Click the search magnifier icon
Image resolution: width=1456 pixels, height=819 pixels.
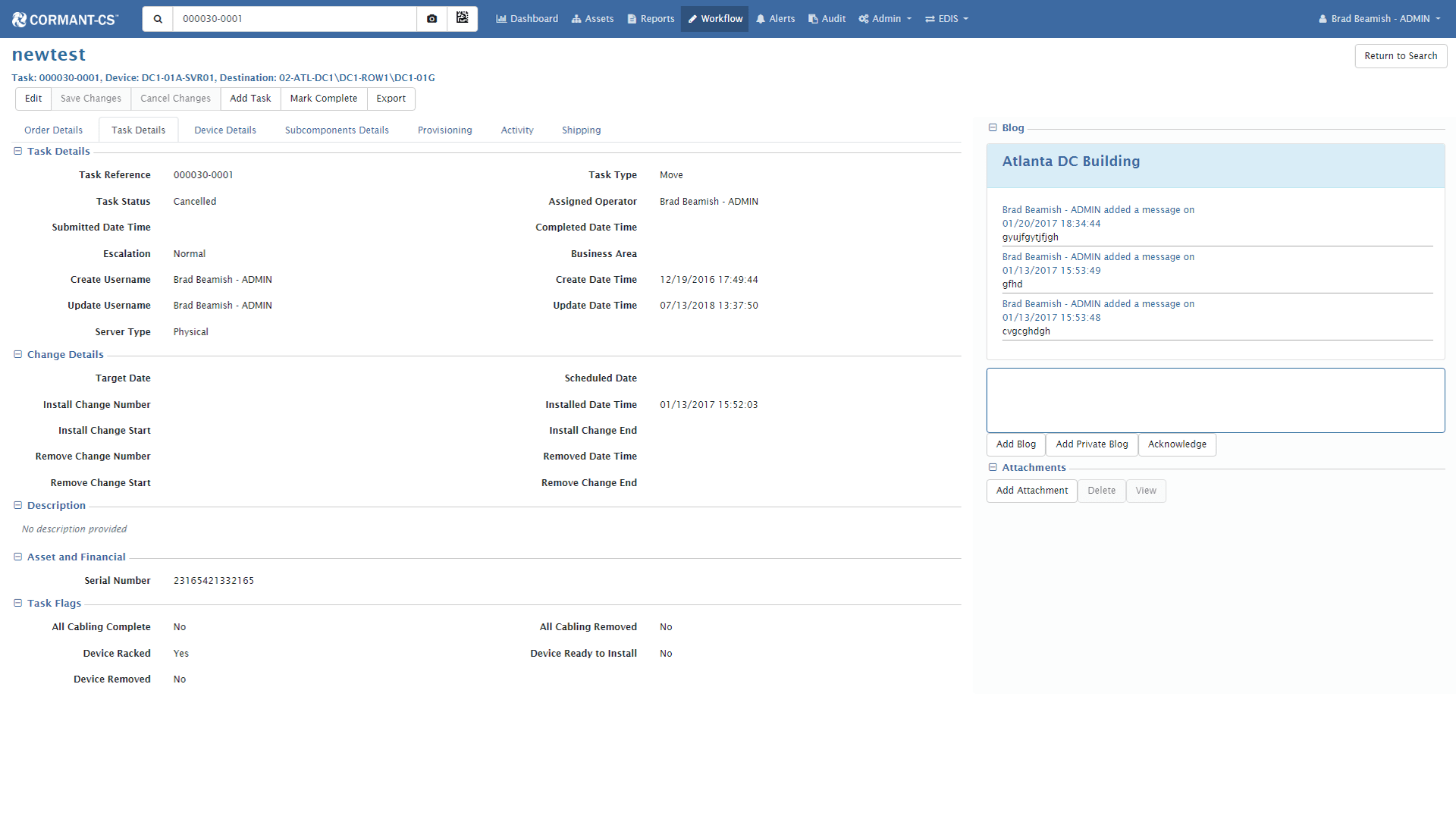(x=157, y=18)
